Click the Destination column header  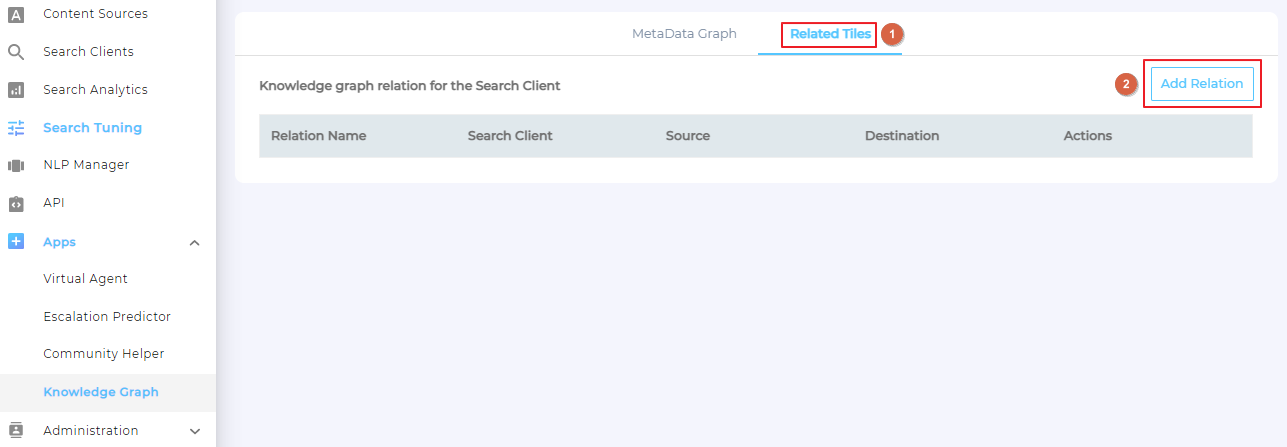coord(901,136)
